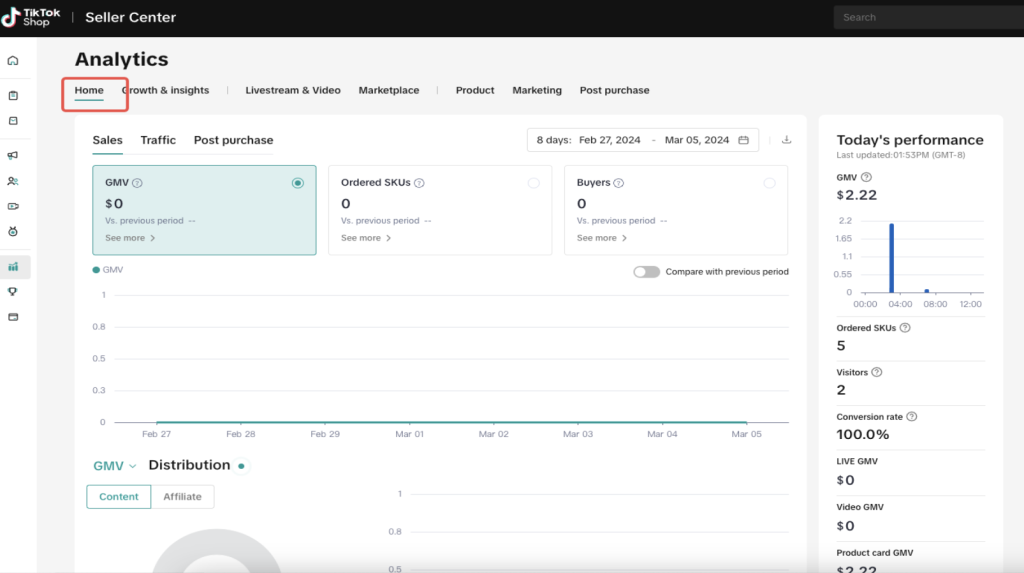
Task: Toggle Compare with previous period switch
Action: pos(646,272)
